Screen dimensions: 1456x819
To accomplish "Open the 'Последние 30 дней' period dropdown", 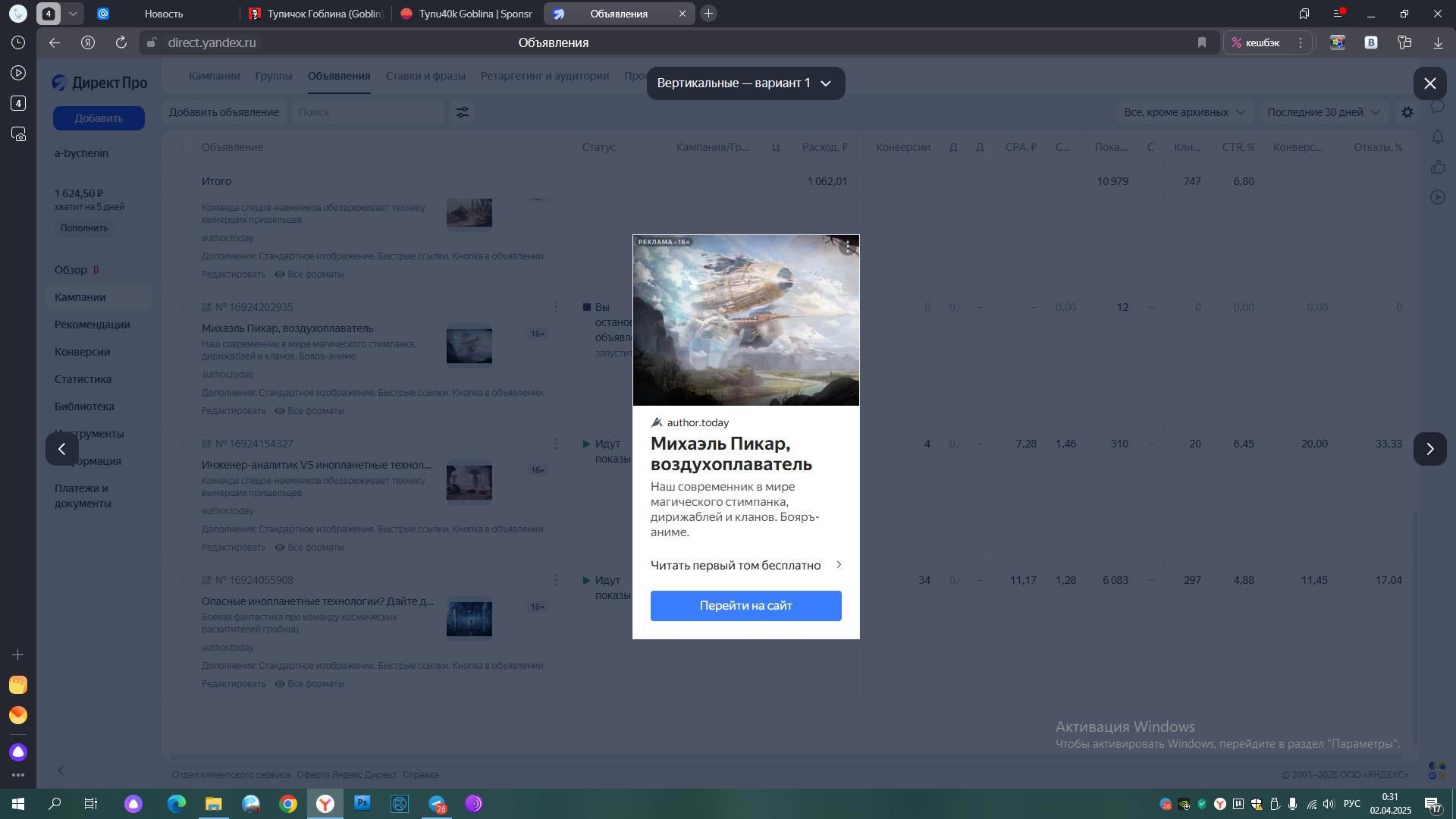I will coord(1323,112).
